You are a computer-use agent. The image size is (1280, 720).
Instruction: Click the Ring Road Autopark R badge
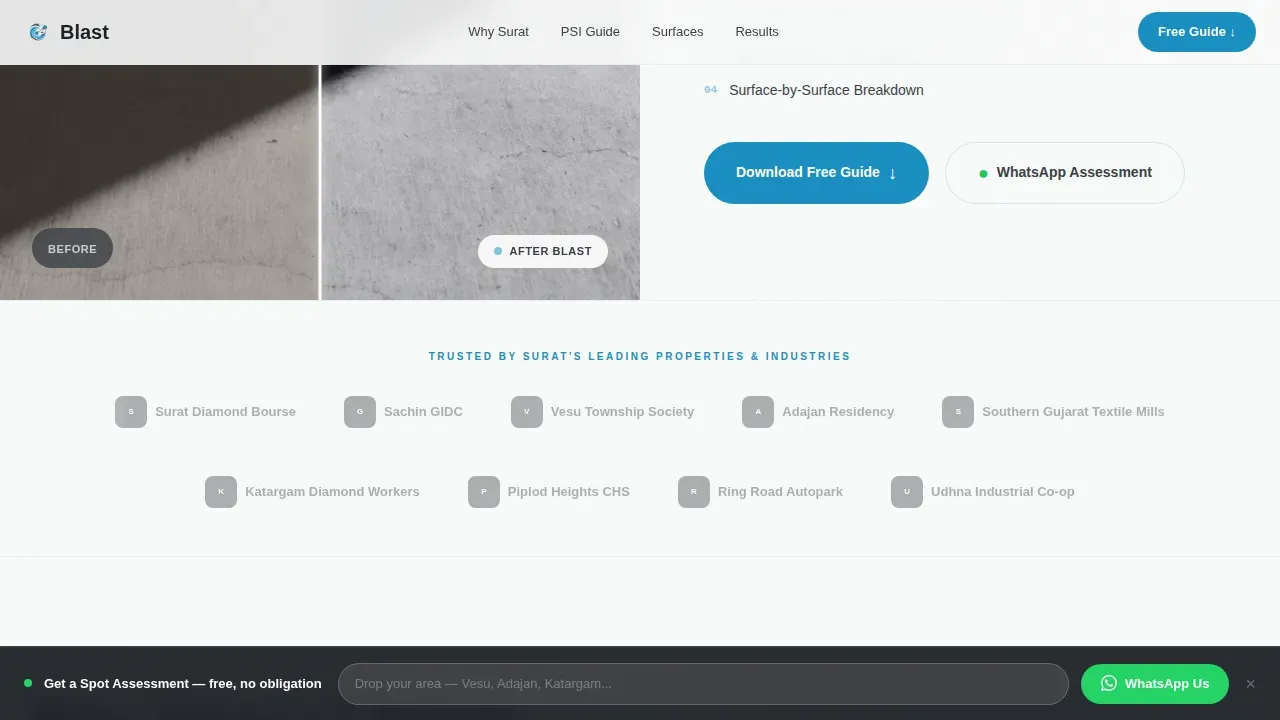pos(694,492)
